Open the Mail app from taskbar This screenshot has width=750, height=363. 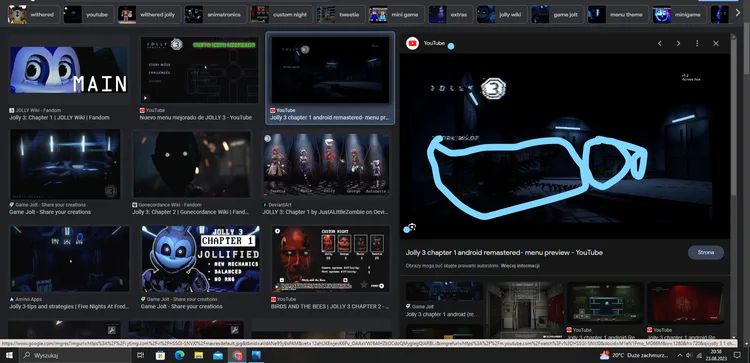coord(218,355)
